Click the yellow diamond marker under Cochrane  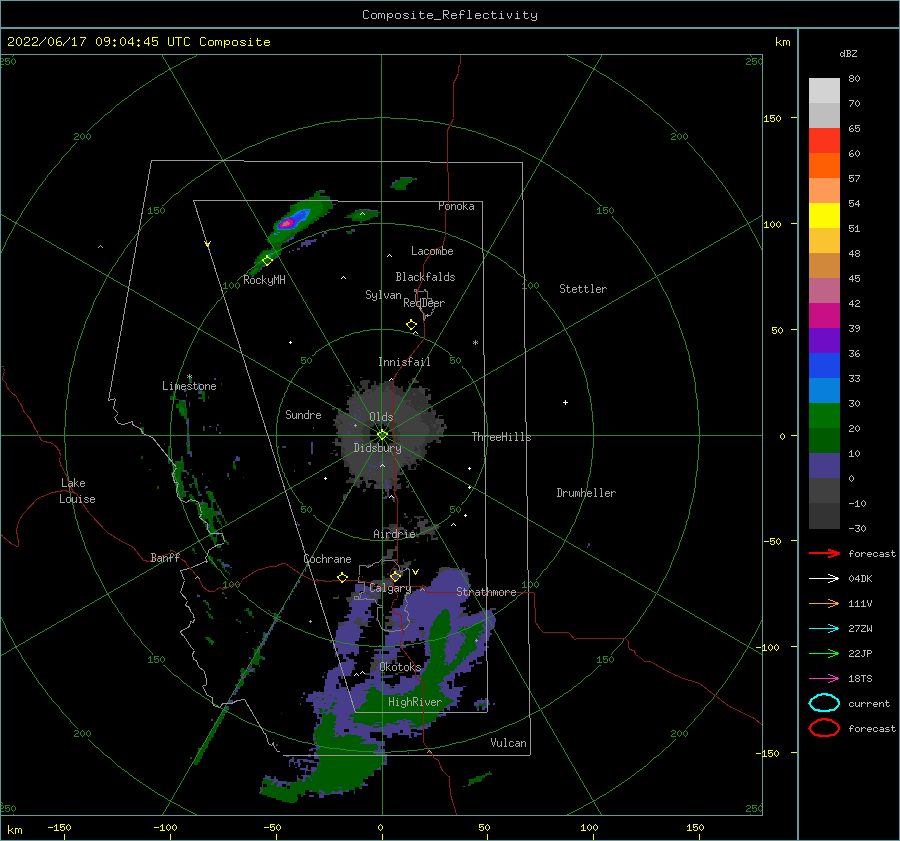343,578
